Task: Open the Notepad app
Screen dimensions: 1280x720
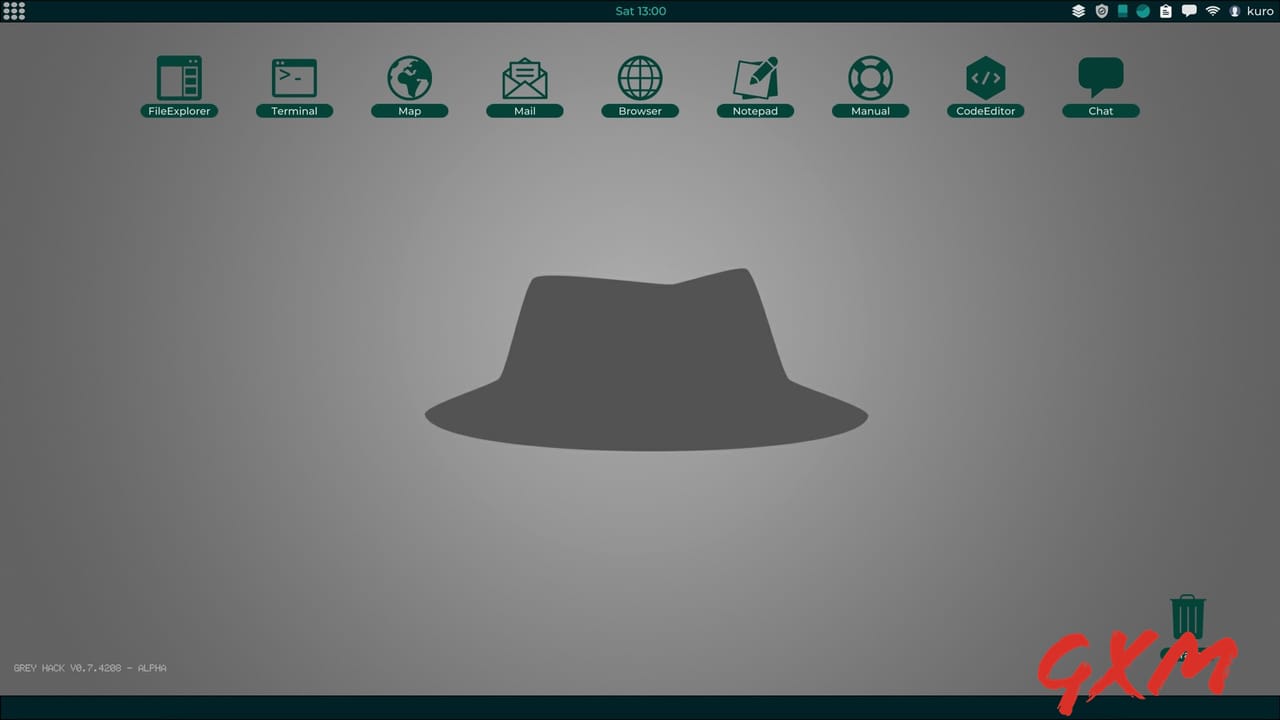Action: pyautogui.click(x=755, y=75)
